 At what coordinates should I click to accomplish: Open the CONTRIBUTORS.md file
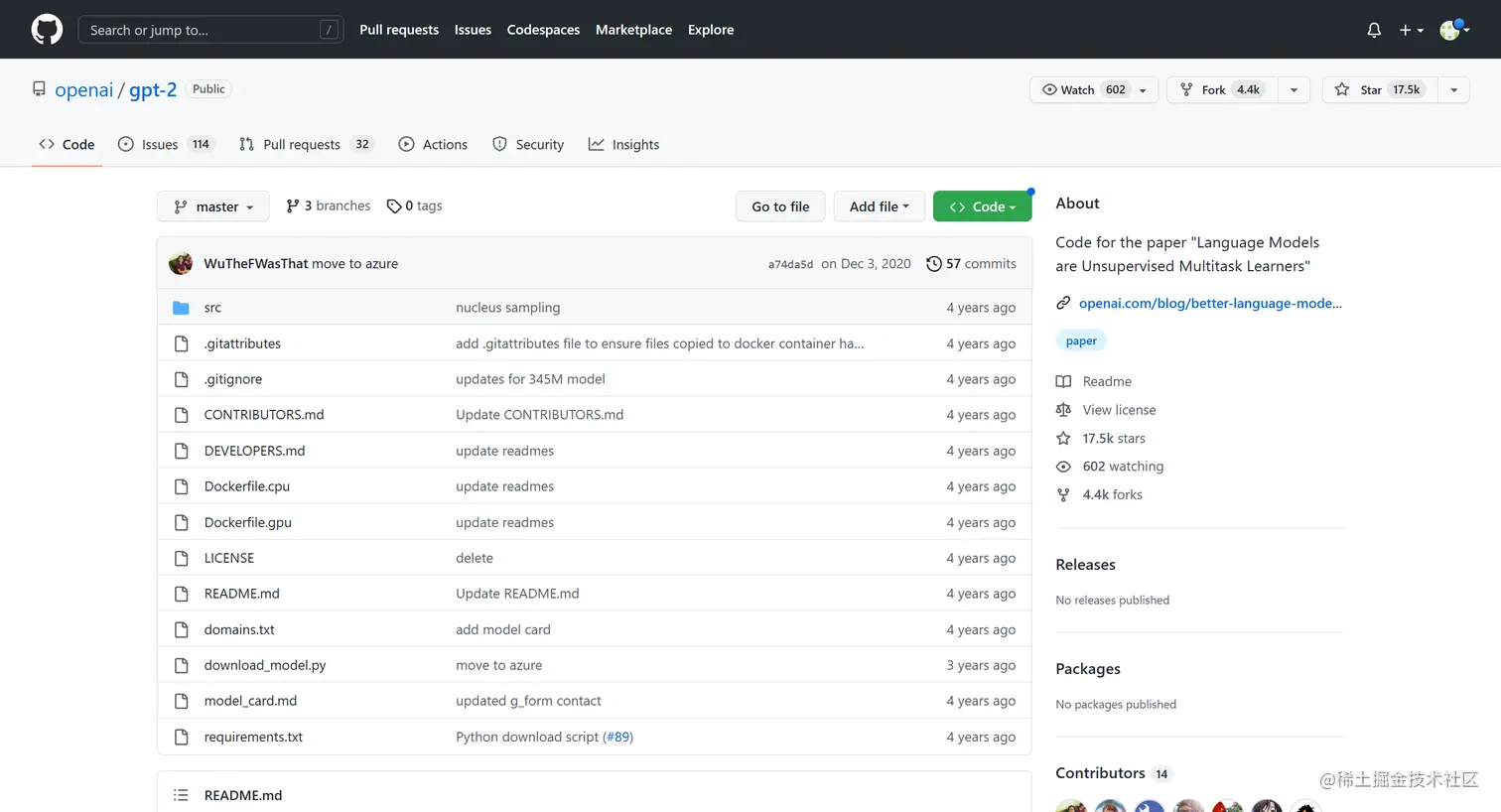[264, 415]
